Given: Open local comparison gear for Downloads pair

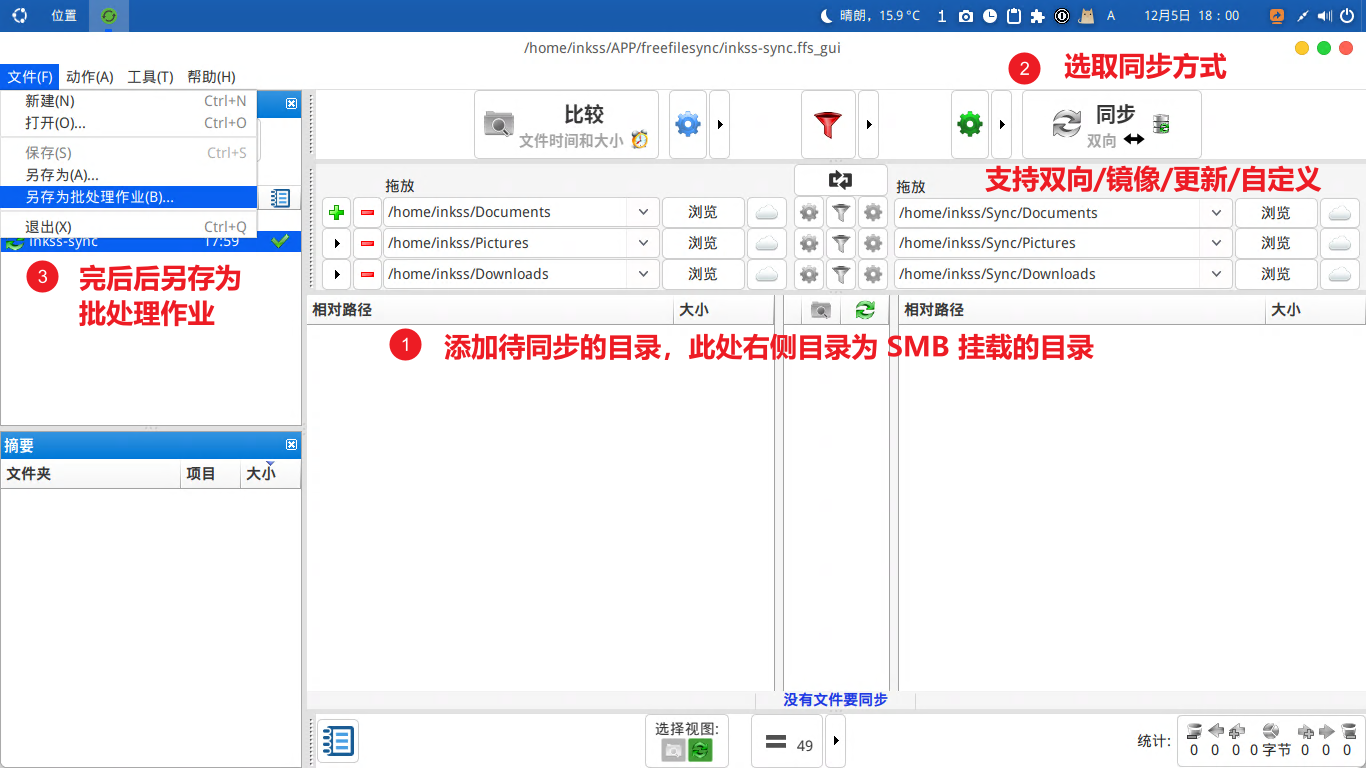Looking at the screenshot, I should click(x=809, y=274).
